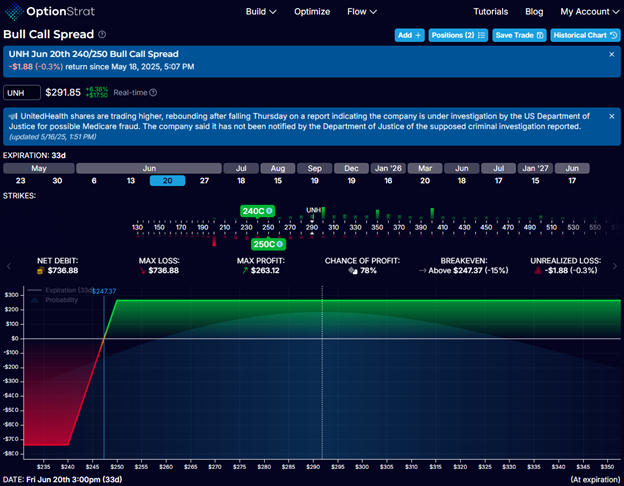624x486 pixels.
Task: Select Mar 20 expiration
Action: (425, 181)
